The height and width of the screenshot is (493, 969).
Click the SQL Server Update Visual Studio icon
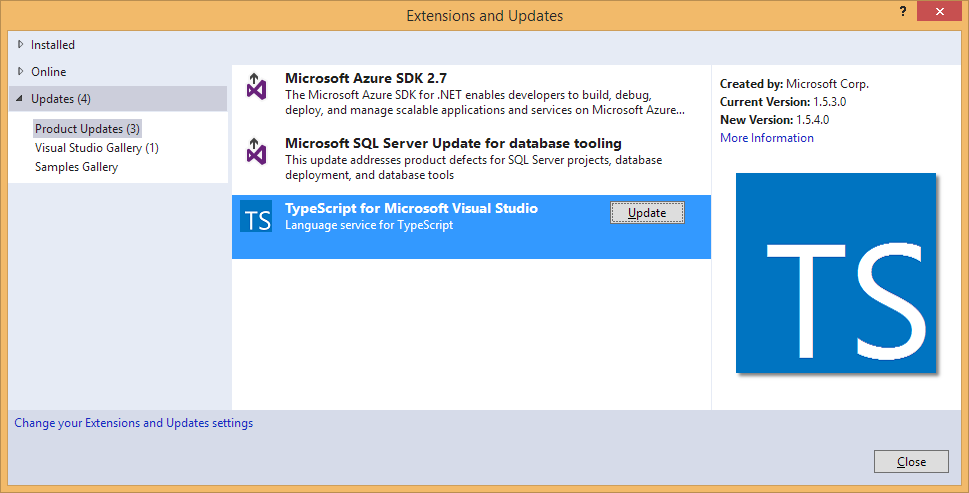click(257, 153)
